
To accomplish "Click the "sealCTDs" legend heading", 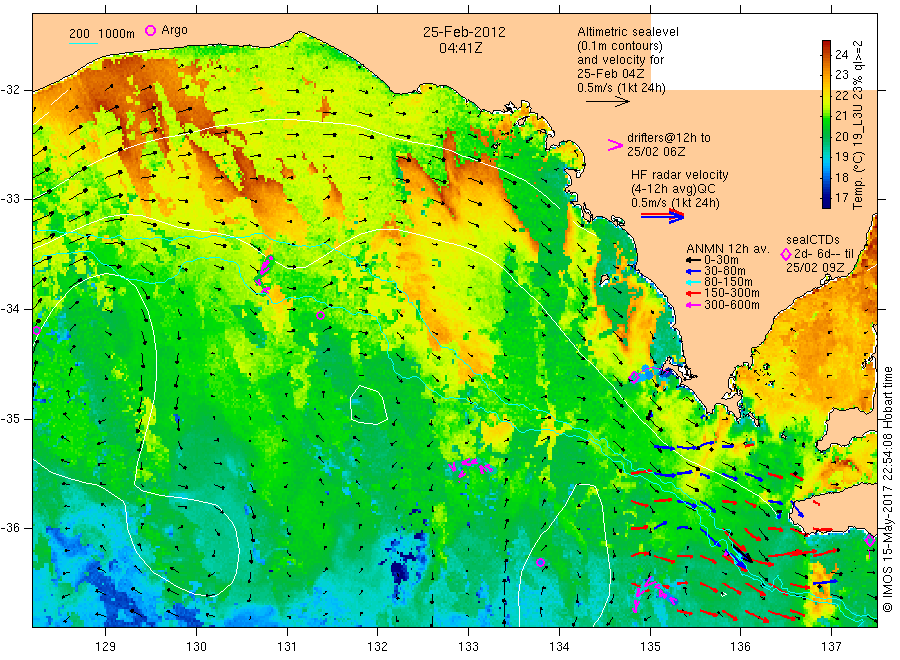I will point(812,240).
